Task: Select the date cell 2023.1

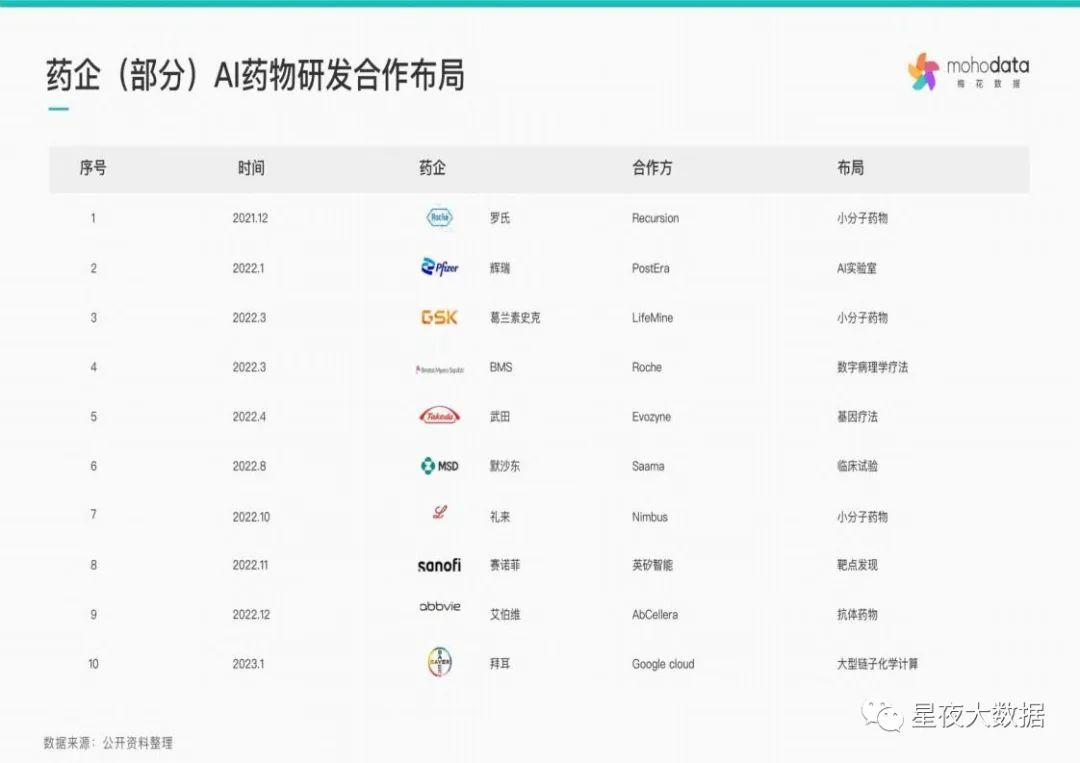Action: pos(248,664)
